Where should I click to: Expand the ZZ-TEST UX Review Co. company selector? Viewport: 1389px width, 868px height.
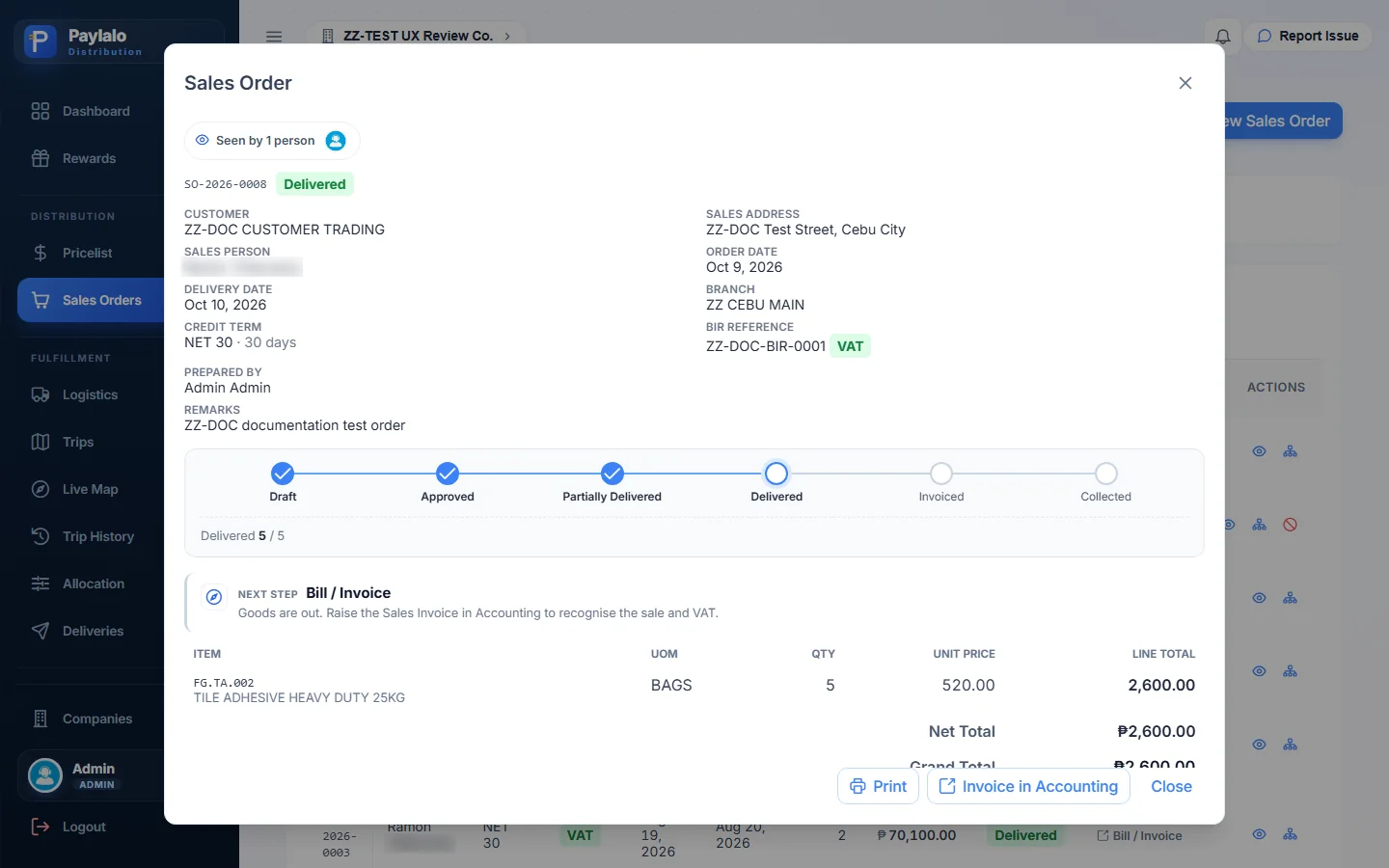(x=417, y=36)
